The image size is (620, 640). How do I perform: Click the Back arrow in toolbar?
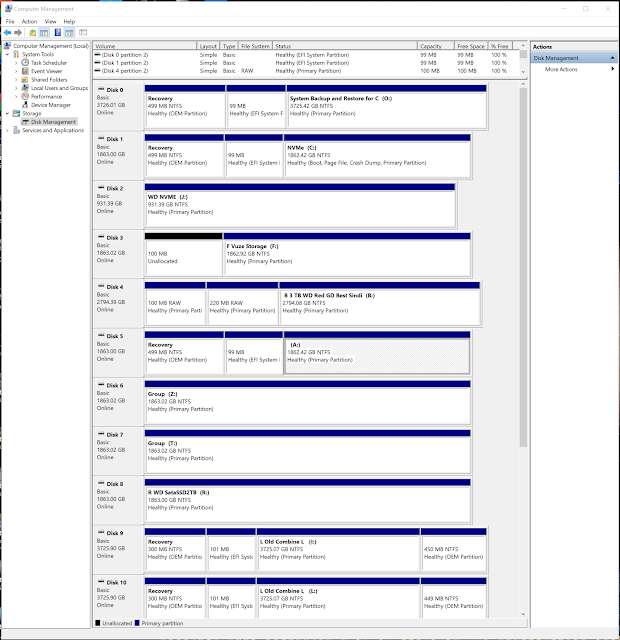point(7,33)
